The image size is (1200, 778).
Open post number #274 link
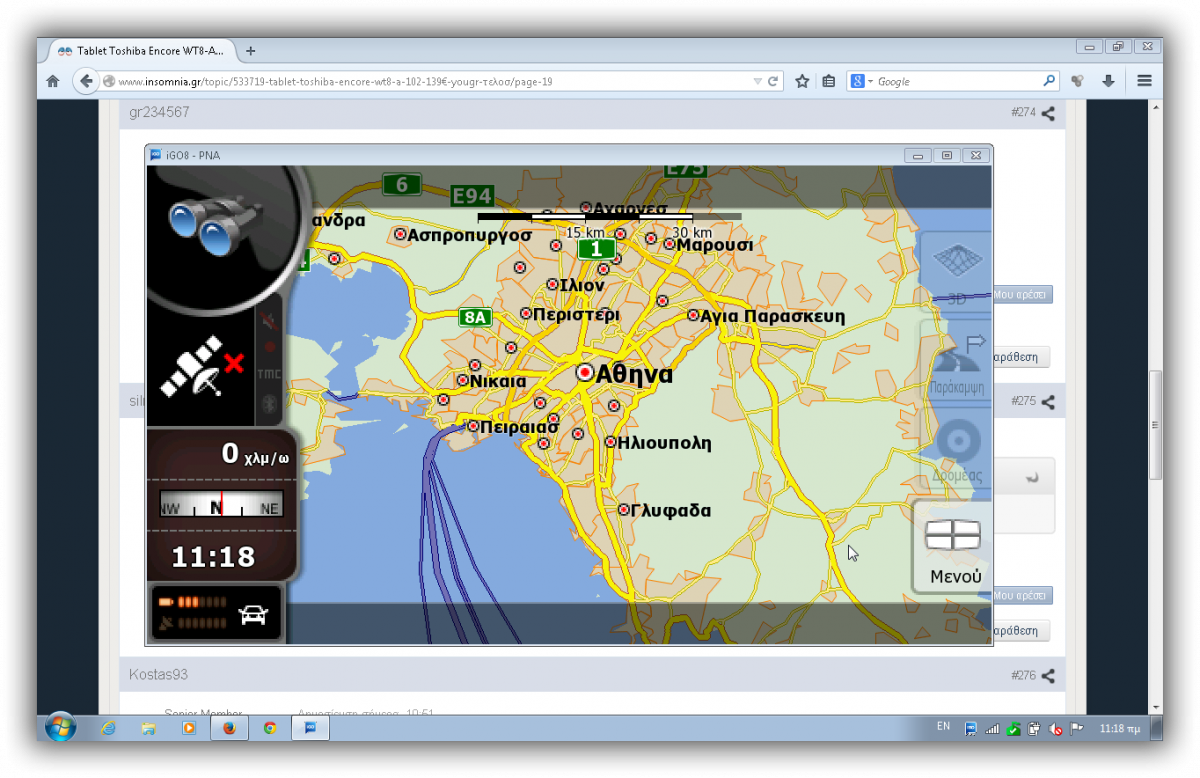(x=1023, y=114)
